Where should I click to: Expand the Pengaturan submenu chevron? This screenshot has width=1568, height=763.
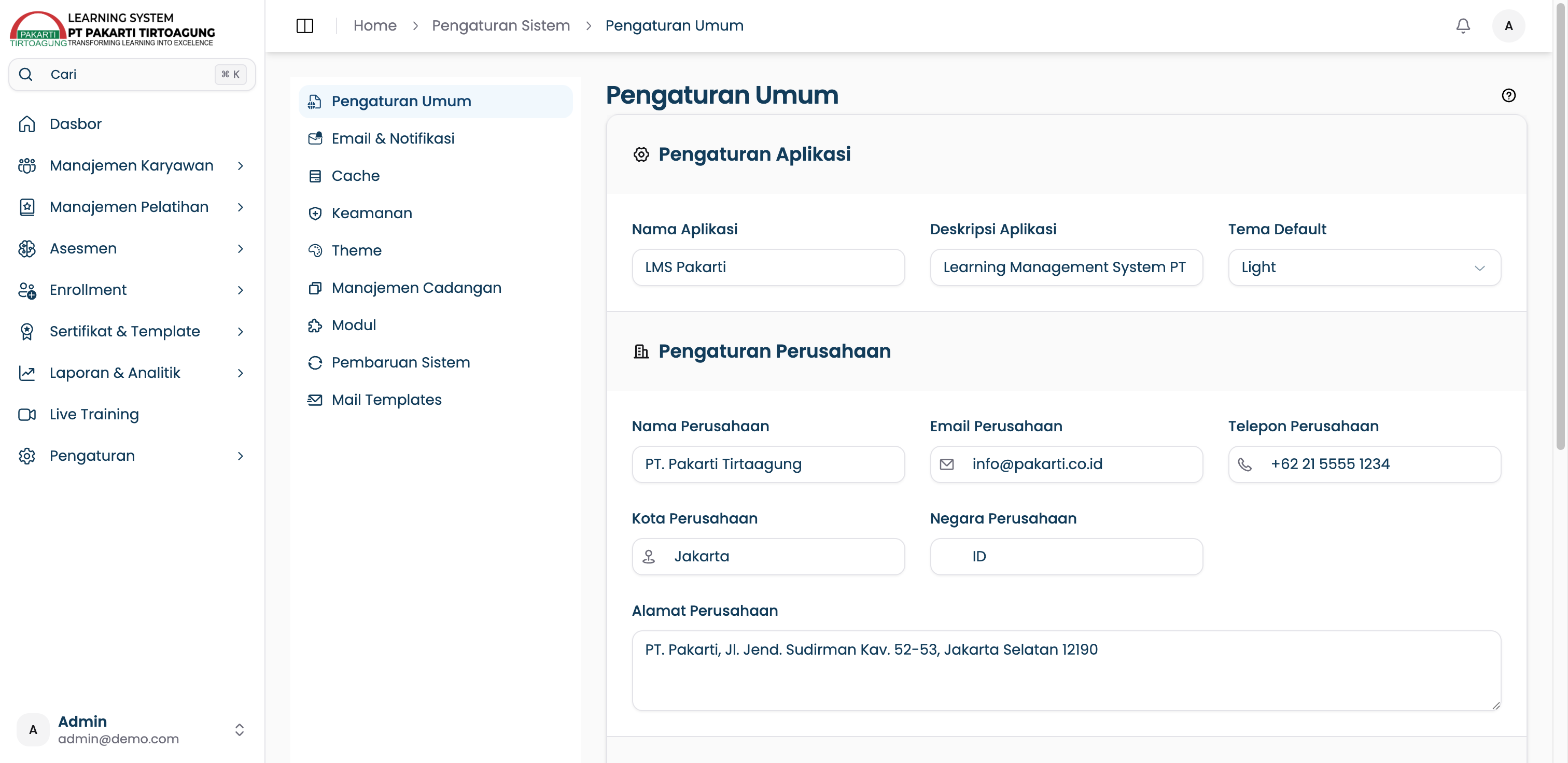pyautogui.click(x=241, y=456)
